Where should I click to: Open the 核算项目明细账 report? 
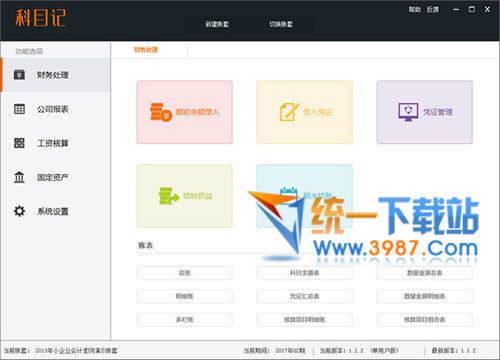[304, 319]
